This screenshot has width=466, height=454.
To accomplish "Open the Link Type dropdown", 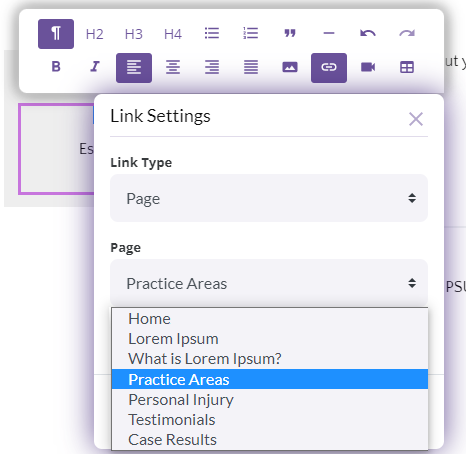I will [269, 198].
